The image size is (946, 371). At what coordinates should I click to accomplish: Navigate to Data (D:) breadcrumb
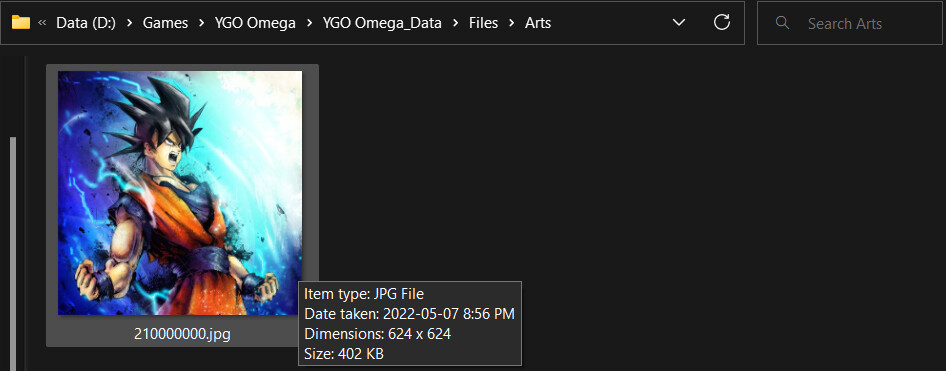coord(86,24)
